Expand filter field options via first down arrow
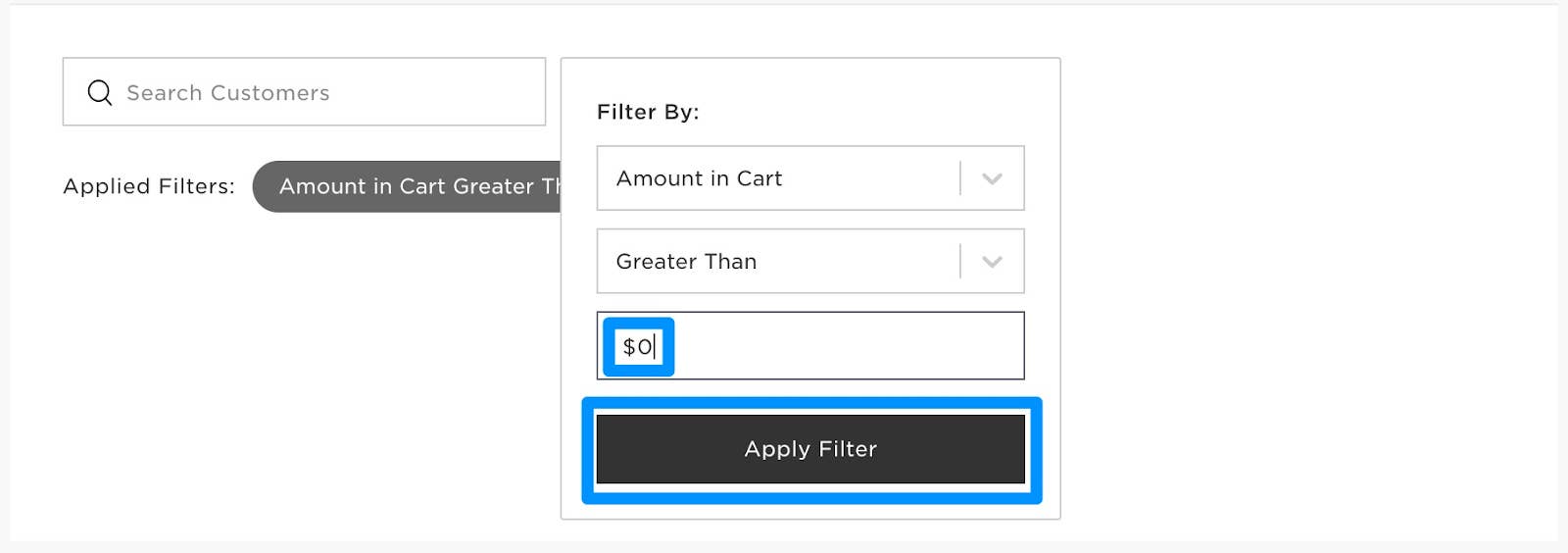1568x553 pixels. tap(992, 178)
